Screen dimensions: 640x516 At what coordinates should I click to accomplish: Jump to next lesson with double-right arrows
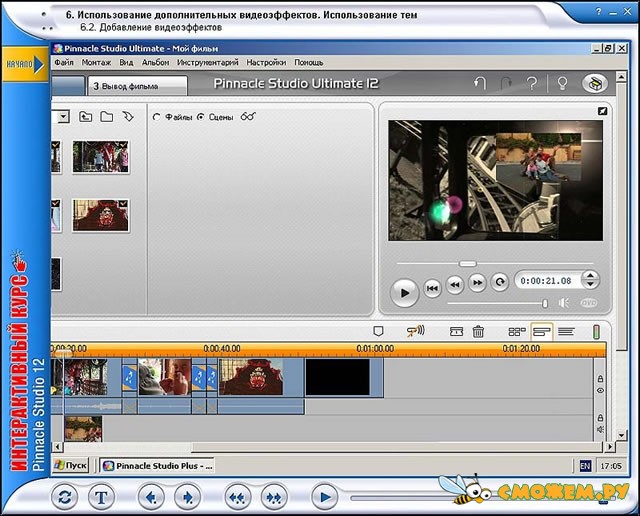[x=274, y=497]
